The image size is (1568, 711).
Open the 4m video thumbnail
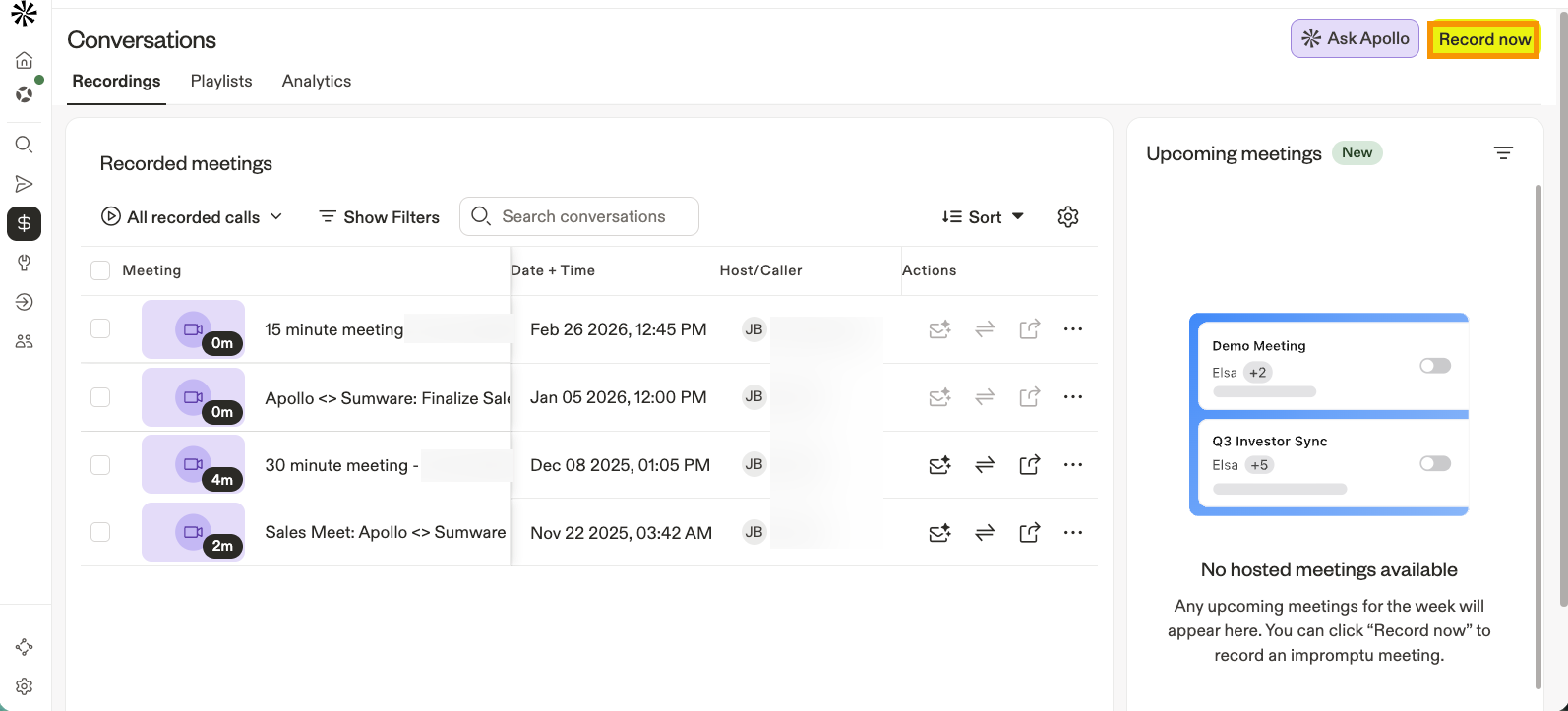pos(193,464)
